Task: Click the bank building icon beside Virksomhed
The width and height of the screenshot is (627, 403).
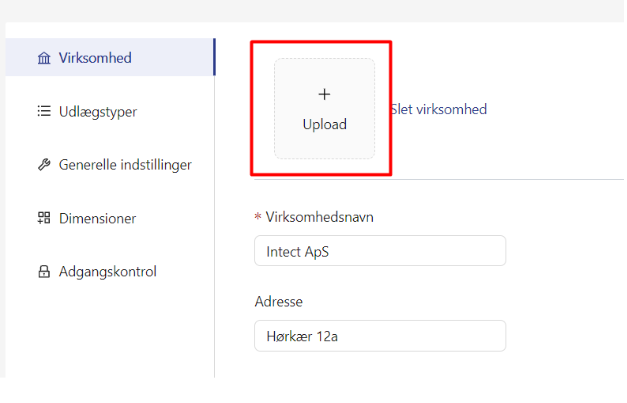Action: [x=44, y=58]
